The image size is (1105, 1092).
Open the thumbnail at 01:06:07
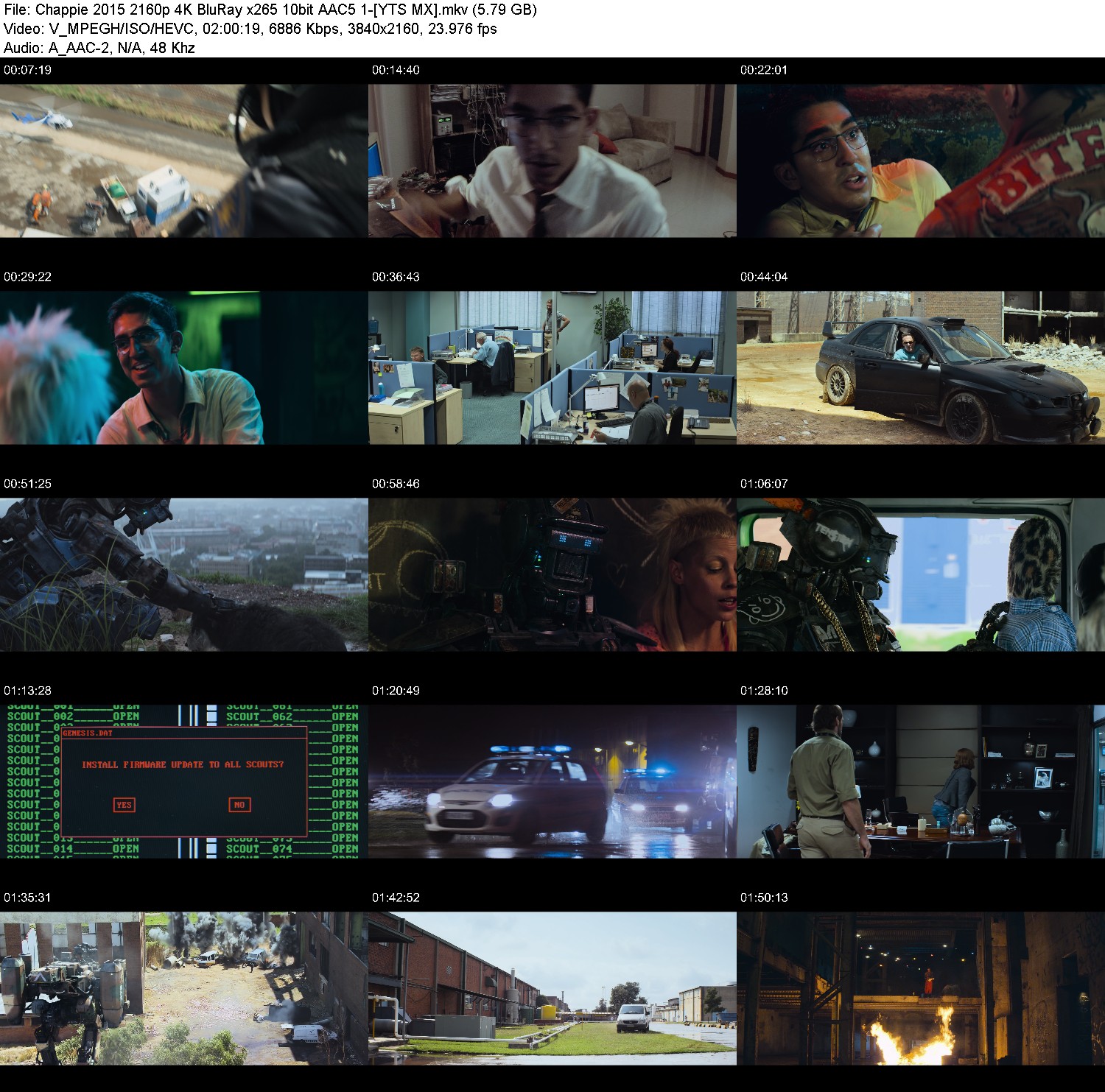point(921,574)
